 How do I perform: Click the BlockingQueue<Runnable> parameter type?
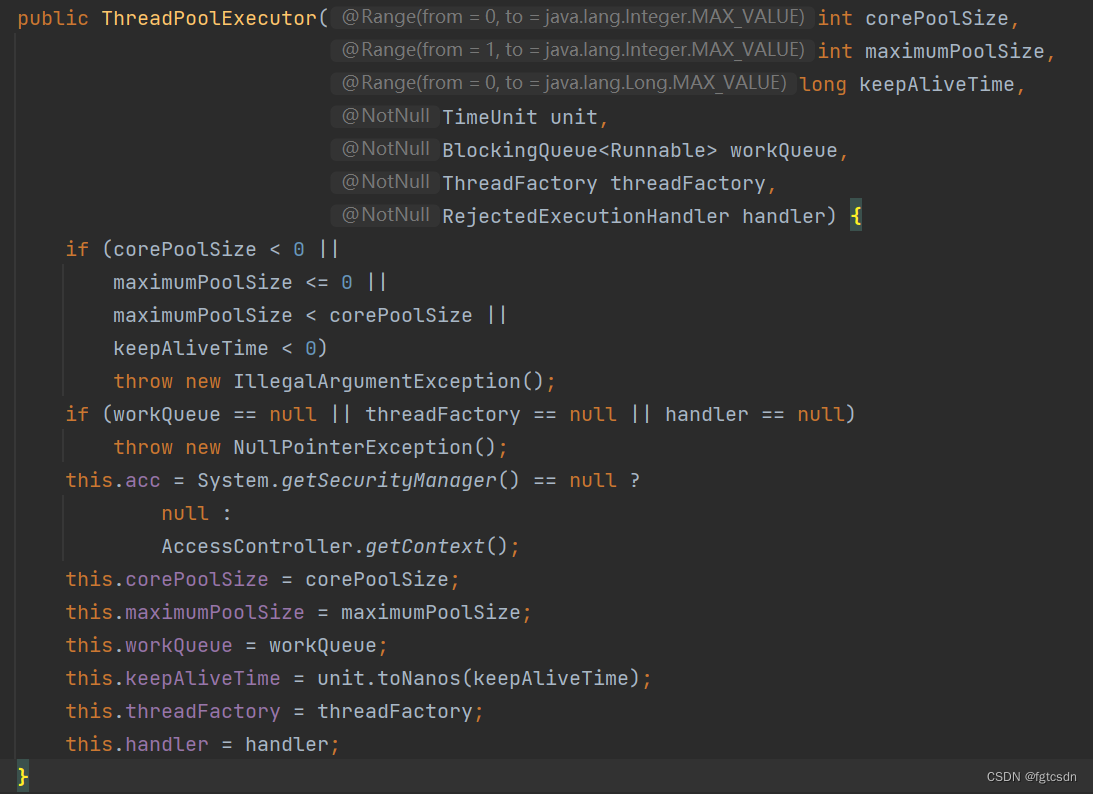tap(580, 151)
